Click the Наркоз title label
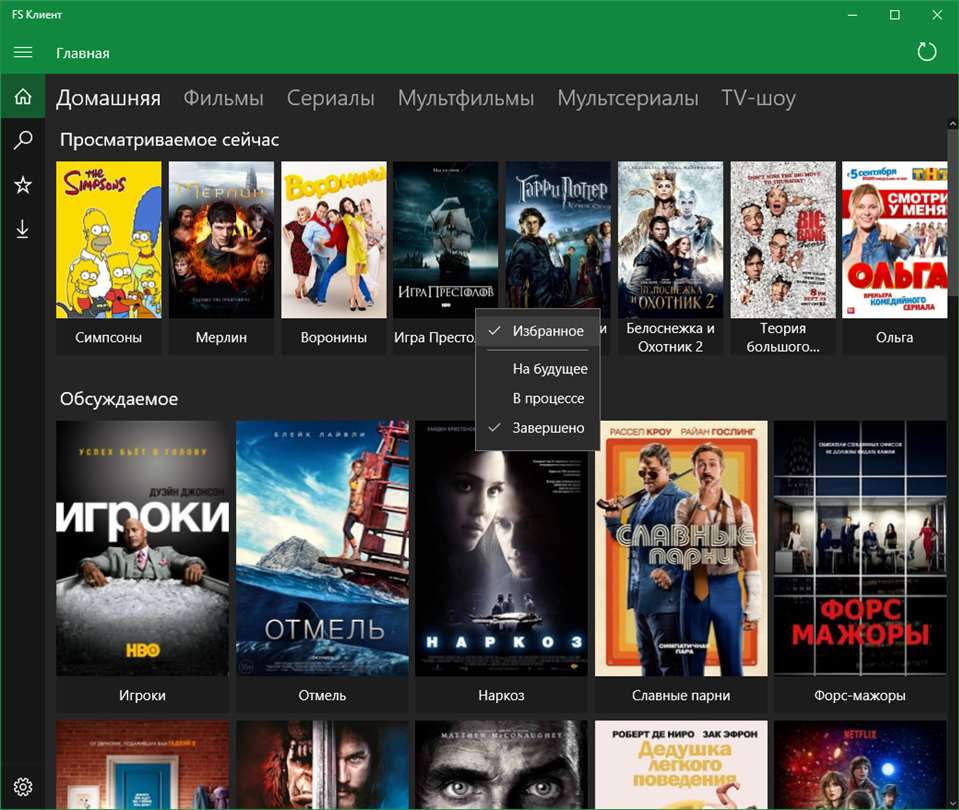The image size is (959, 810). point(502,696)
